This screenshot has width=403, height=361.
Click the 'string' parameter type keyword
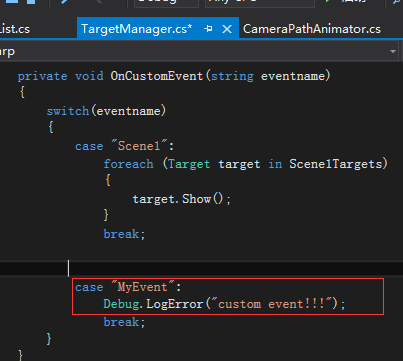pos(232,76)
